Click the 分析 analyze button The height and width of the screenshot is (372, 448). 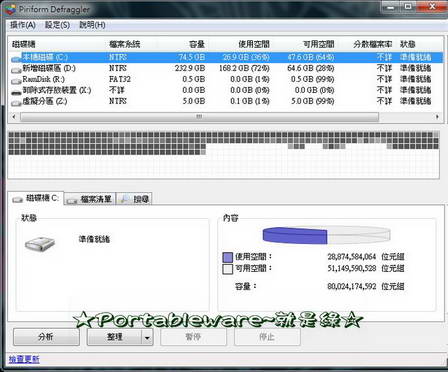[46, 337]
